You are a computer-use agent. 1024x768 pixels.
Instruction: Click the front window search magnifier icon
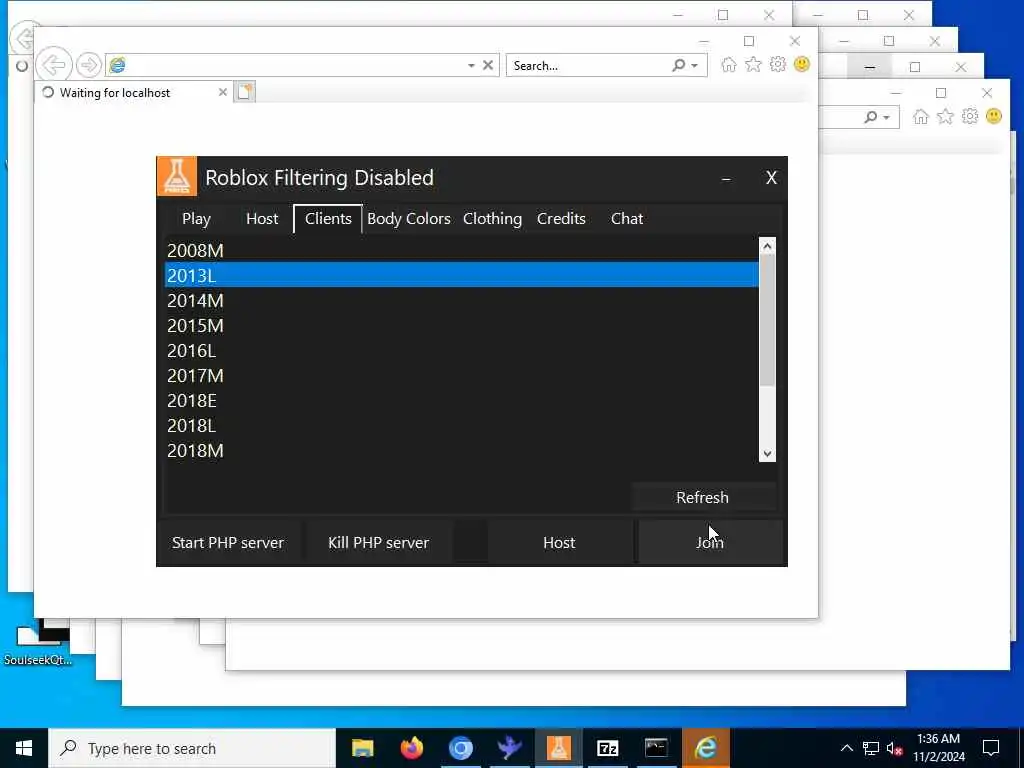pyautogui.click(x=679, y=65)
